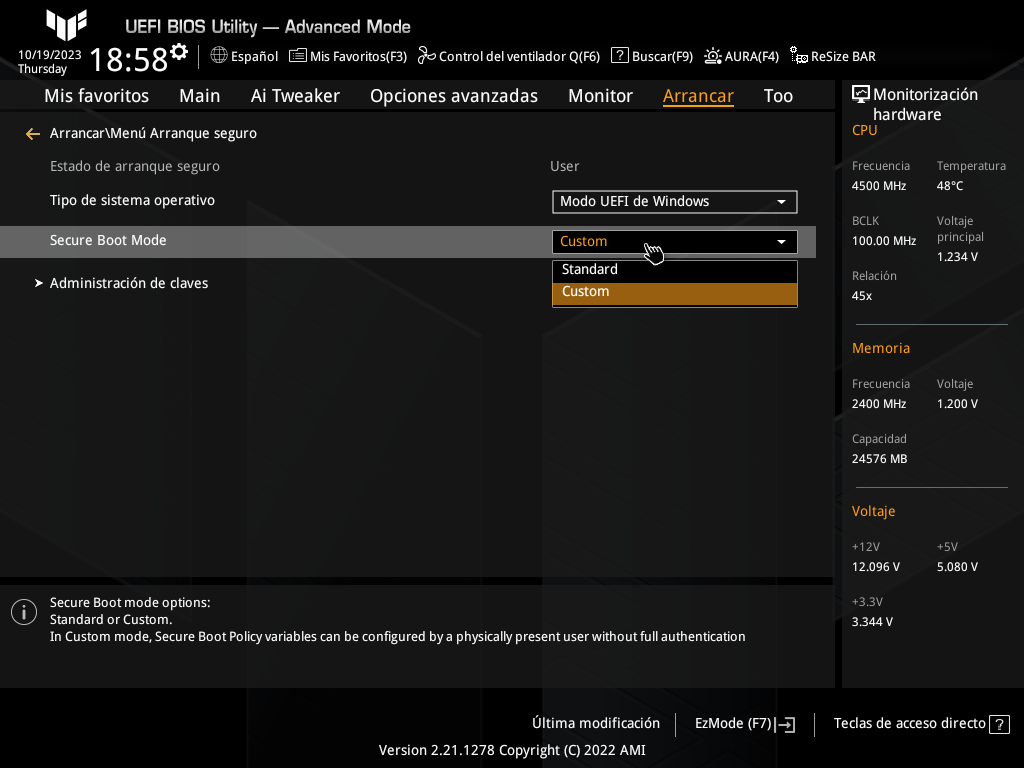Expand Administración de claves submenu

click(x=129, y=283)
